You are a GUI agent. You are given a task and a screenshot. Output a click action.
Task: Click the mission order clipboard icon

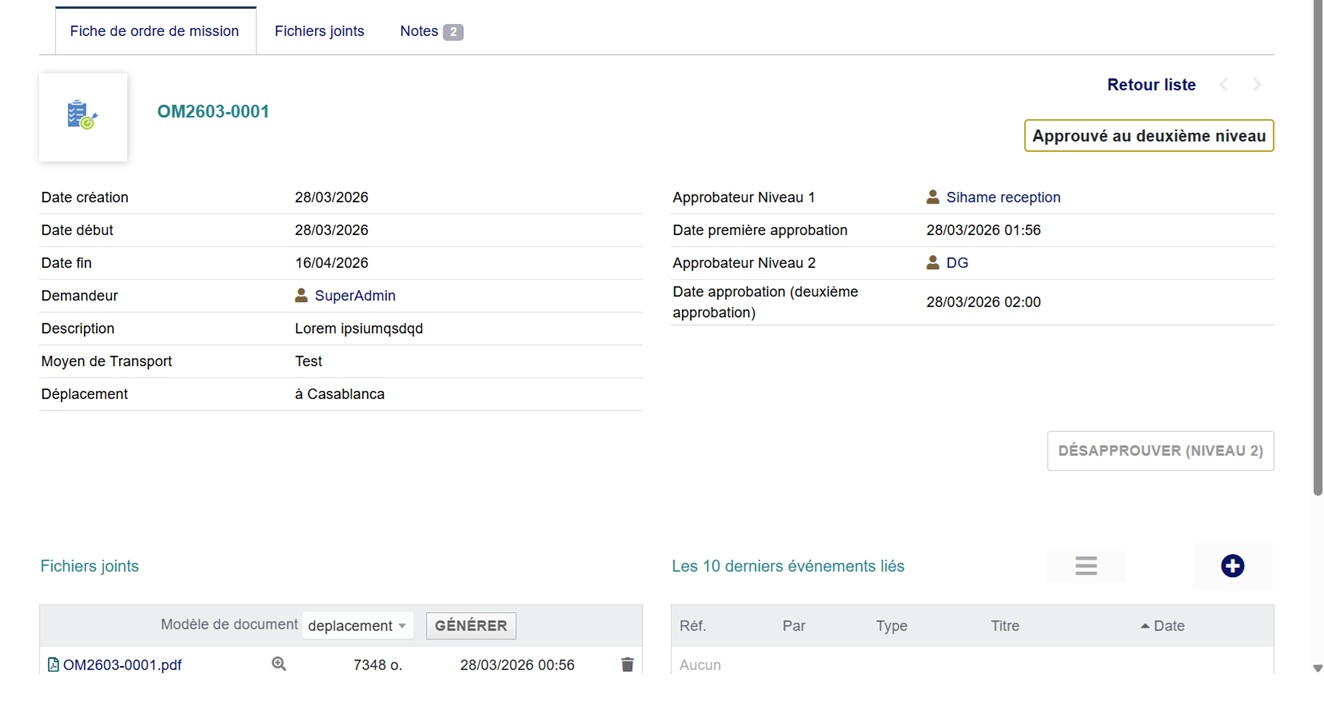tap(83, 116)
